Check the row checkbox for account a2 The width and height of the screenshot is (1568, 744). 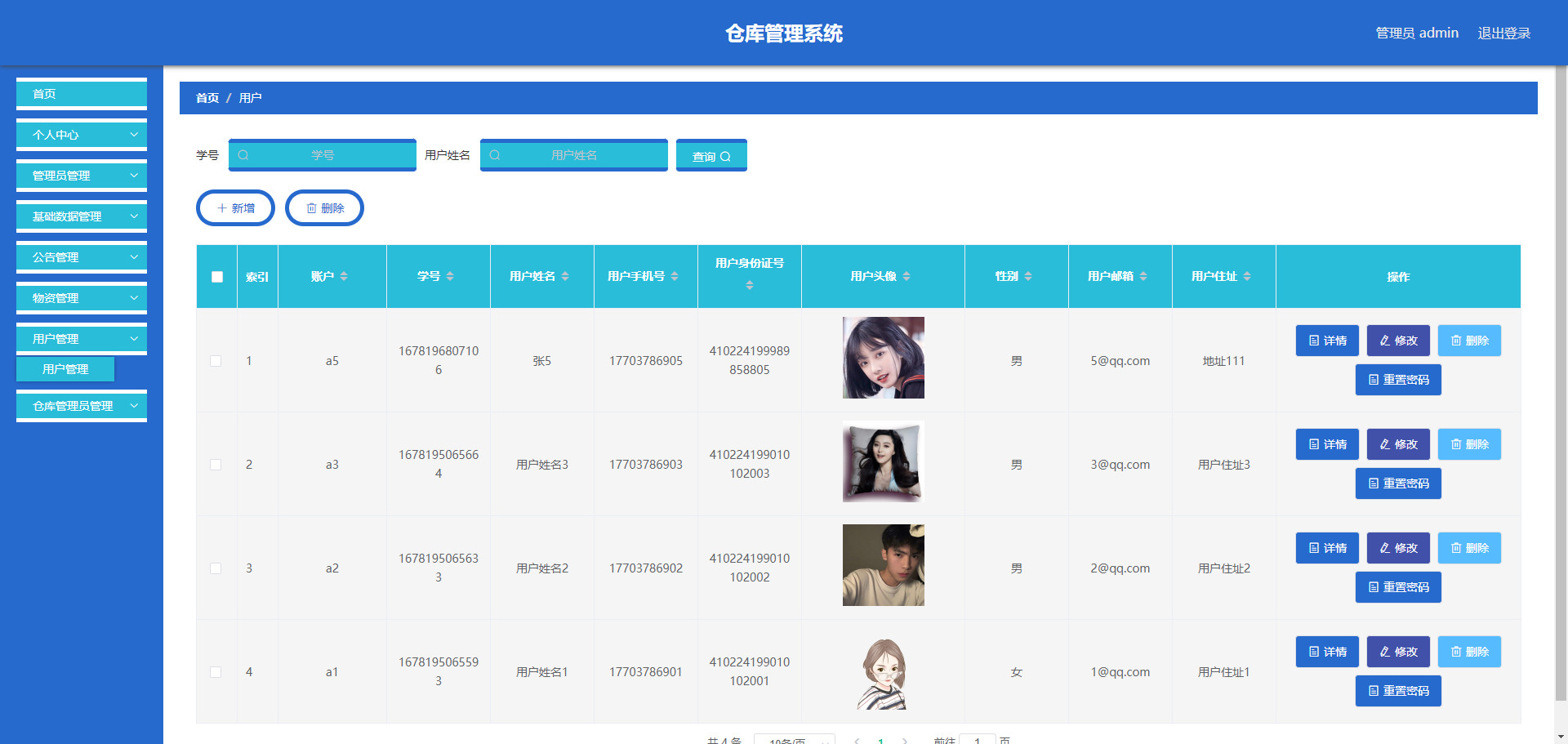pos(216,568)
